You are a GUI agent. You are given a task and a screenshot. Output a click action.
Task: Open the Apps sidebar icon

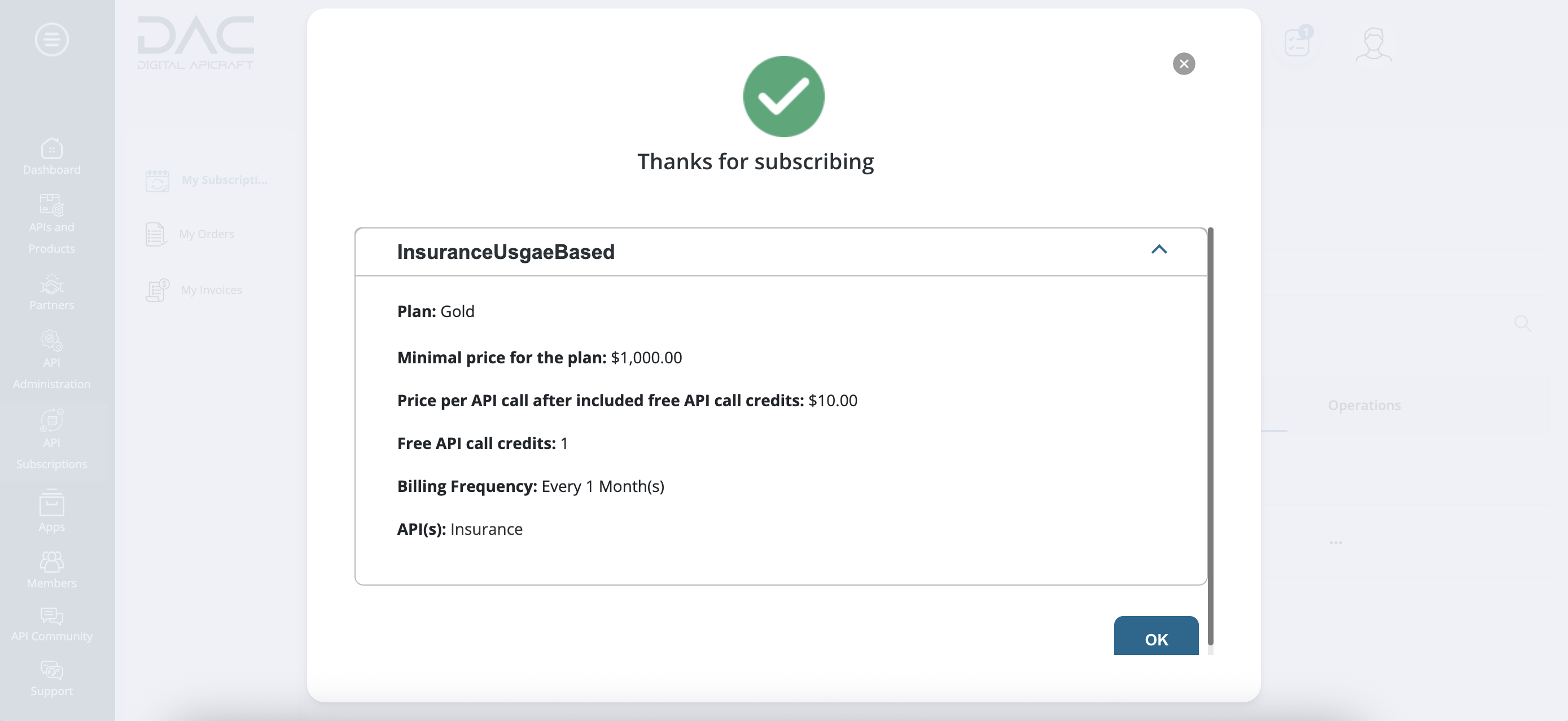click(x=52, y=503)
